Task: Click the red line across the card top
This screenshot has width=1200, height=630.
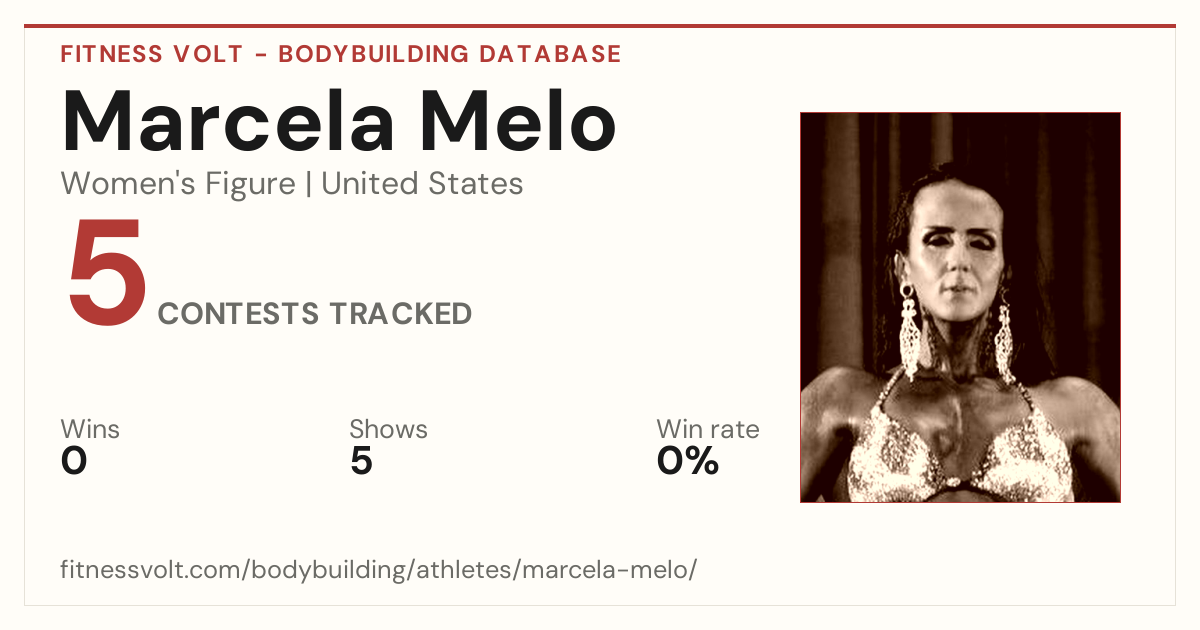Action: coord(600,26)
